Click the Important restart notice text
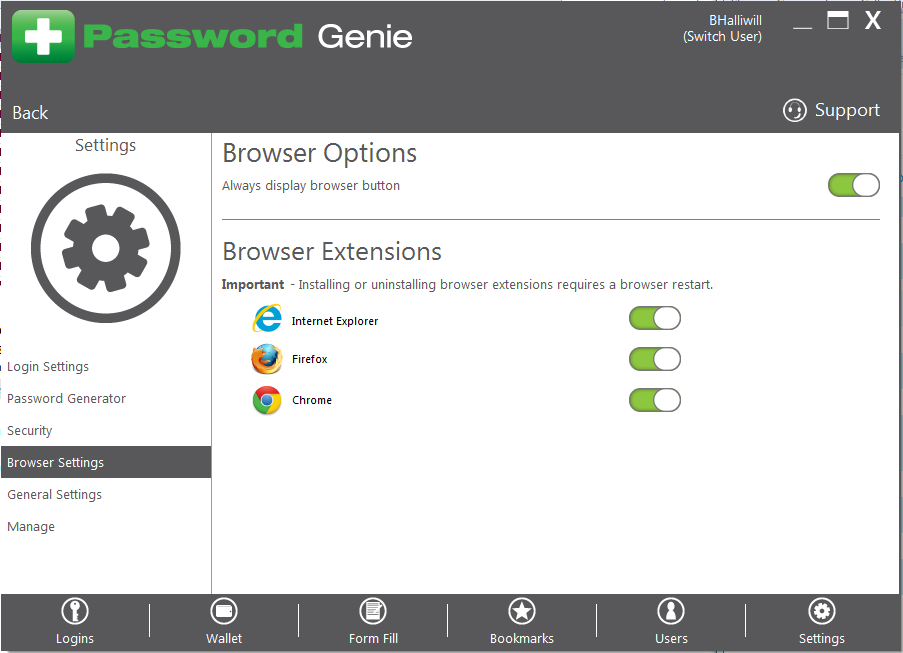 (x=468, y=285)
